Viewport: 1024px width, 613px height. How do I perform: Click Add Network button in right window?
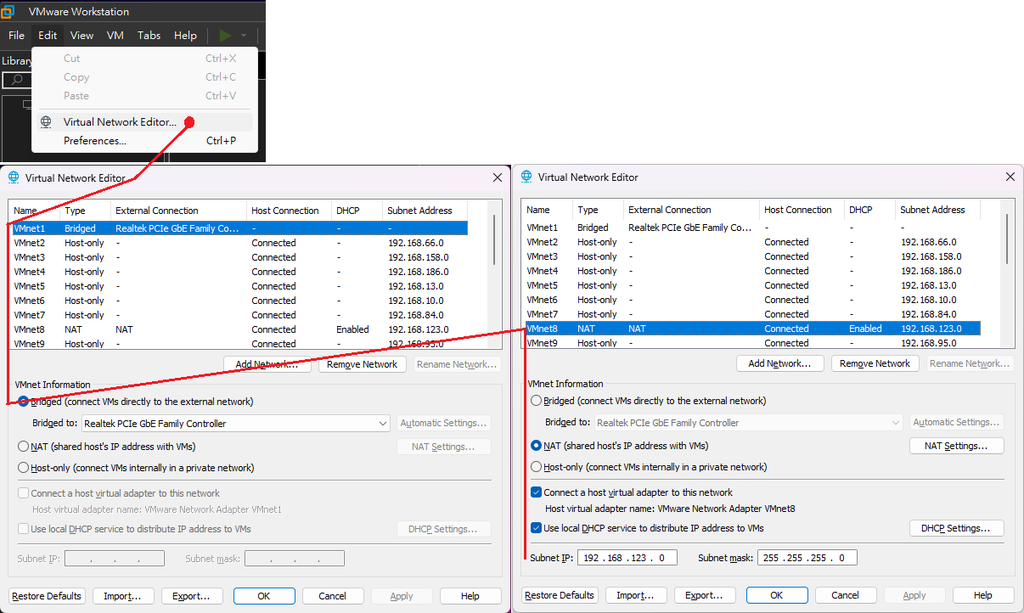[x=780, y=364]
